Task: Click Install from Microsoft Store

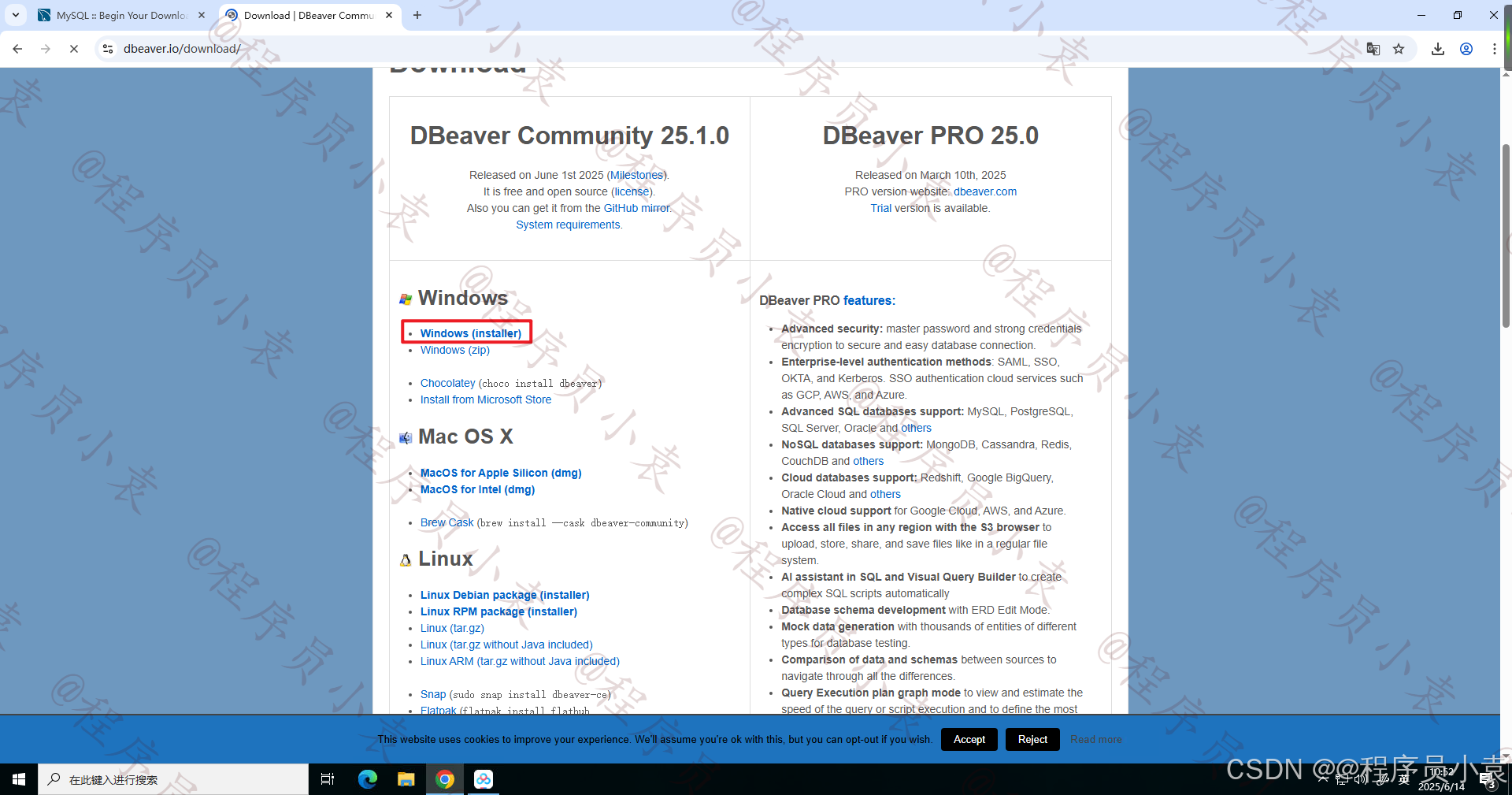Action: coord(485,399)
